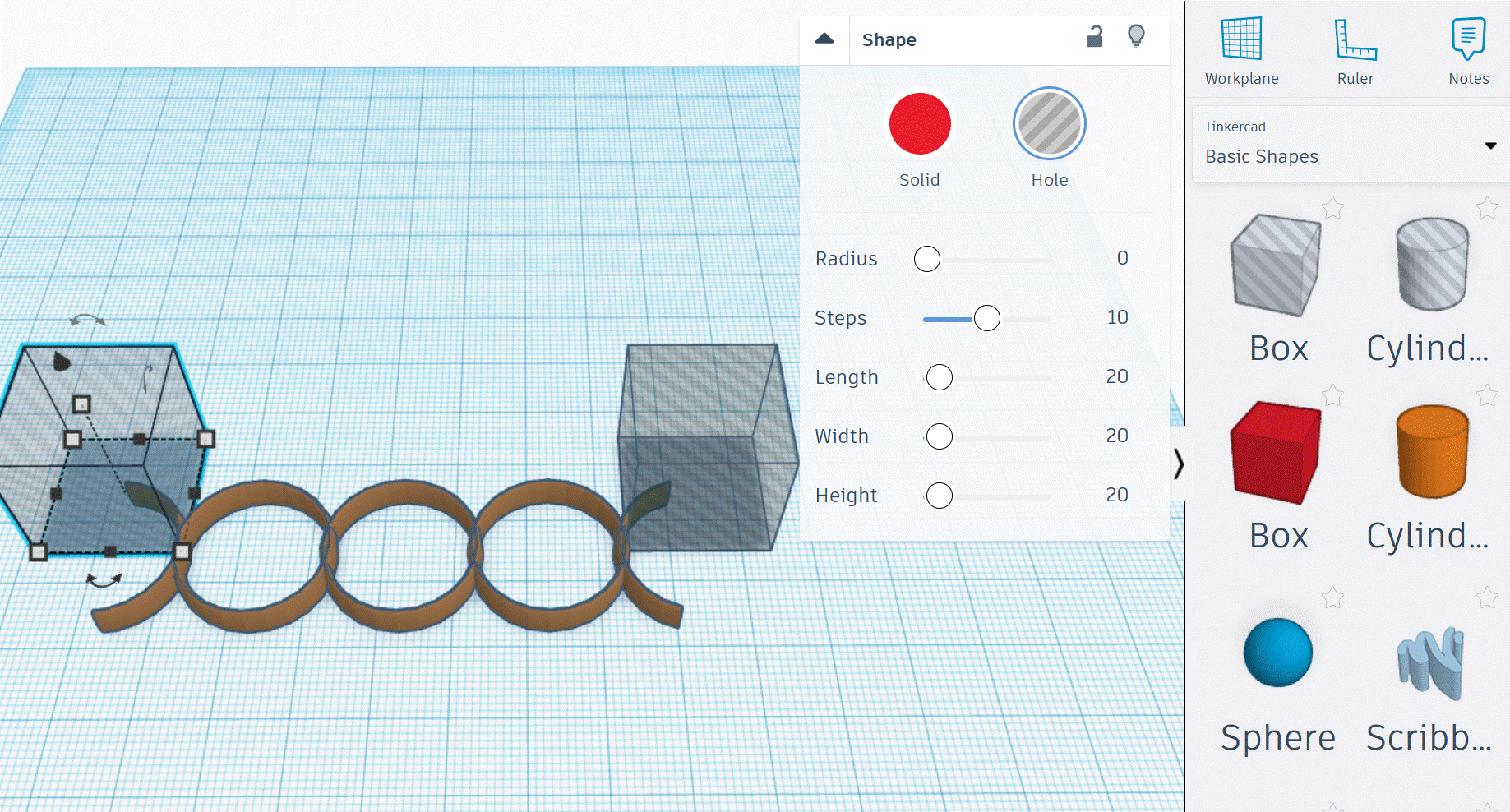Click the Height slider handle
The height and width of the screenshot is (812, 1510).
940,496
